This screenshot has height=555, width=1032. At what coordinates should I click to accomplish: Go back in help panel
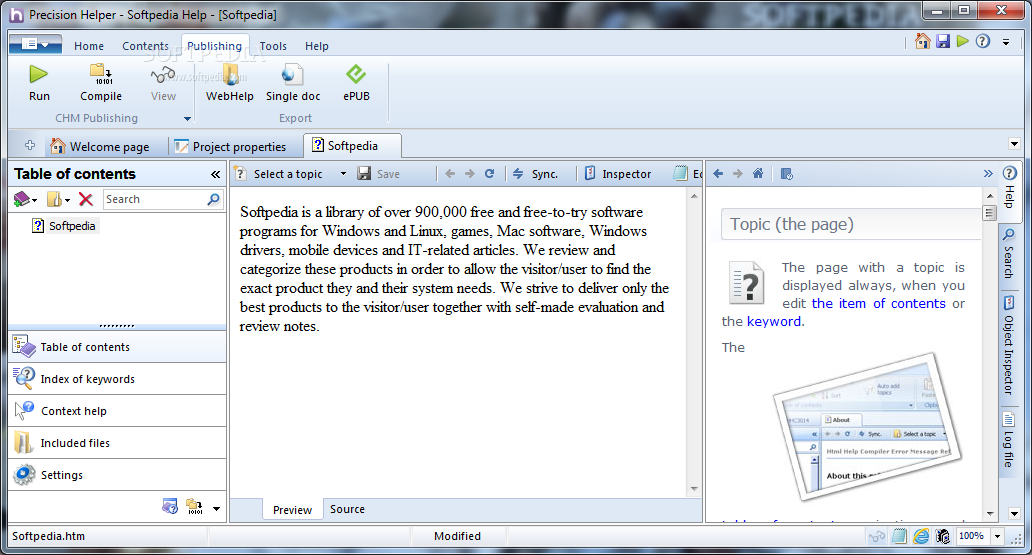718,174
